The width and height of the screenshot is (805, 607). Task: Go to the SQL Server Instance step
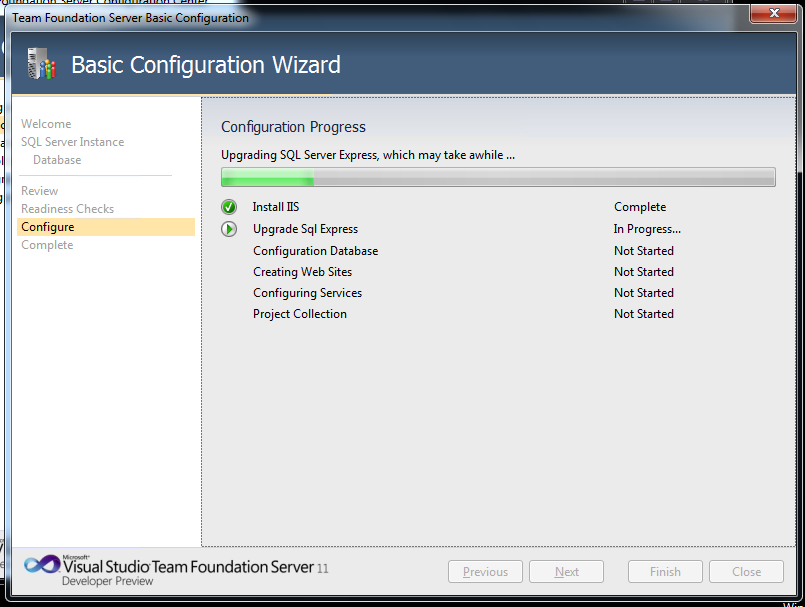72,142
